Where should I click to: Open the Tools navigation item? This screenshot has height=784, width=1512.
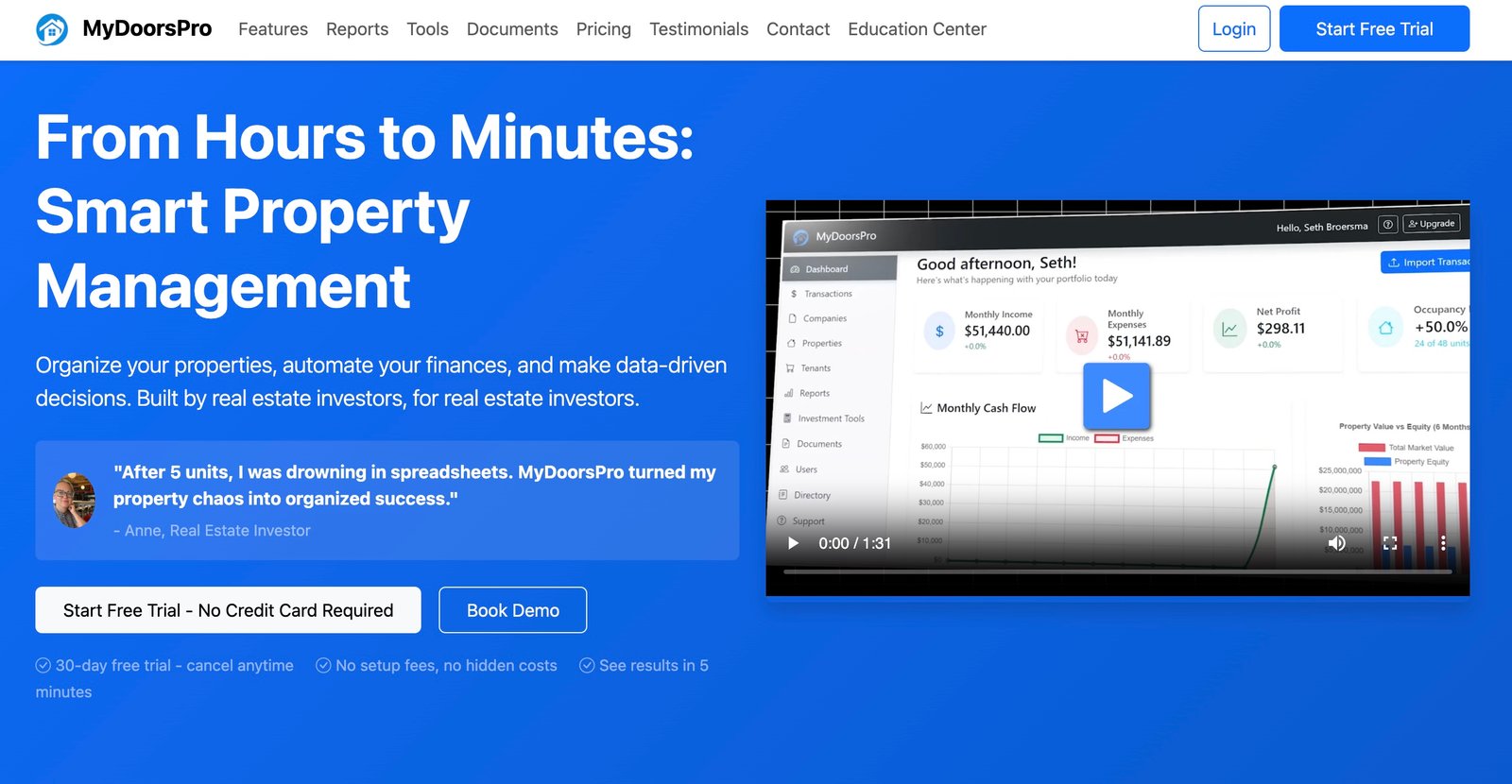point(427,29)
